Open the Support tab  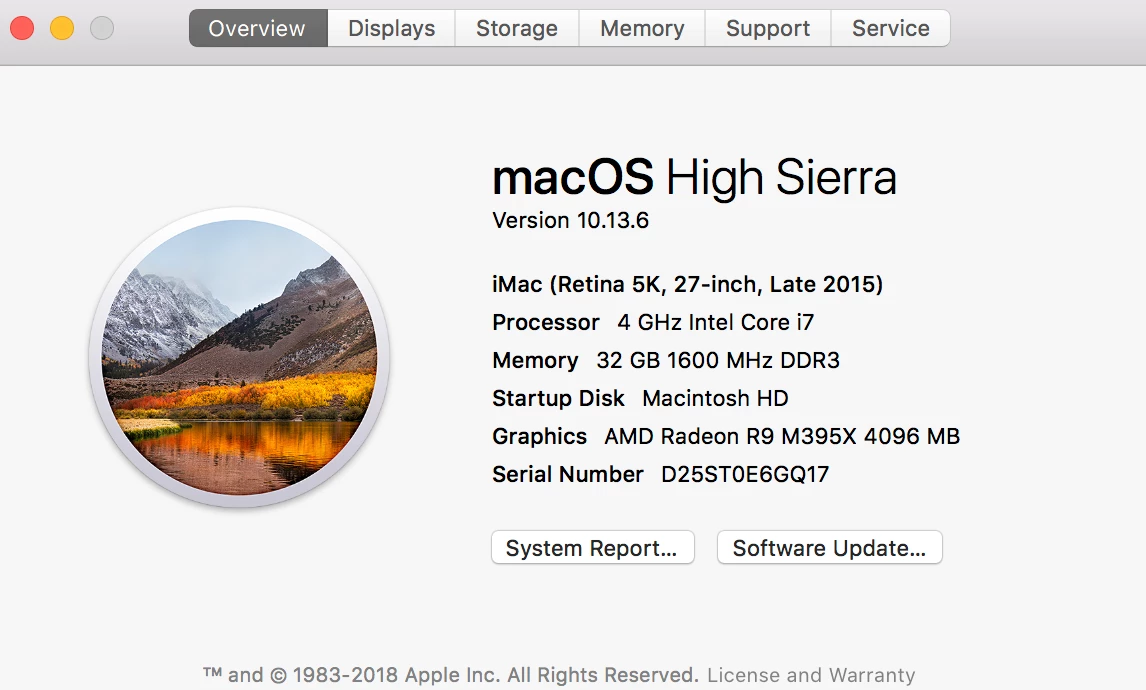click(767, 29)
